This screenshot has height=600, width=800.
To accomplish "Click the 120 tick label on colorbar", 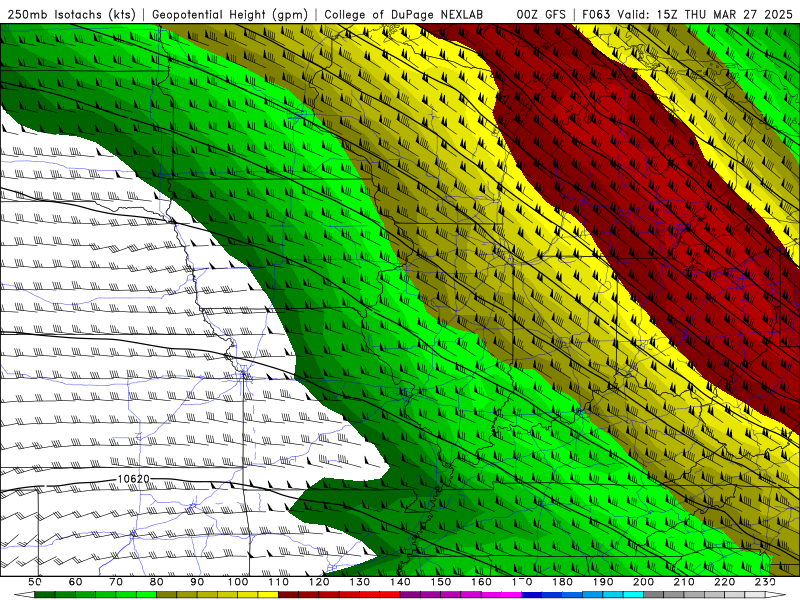I will pos(319,582).
